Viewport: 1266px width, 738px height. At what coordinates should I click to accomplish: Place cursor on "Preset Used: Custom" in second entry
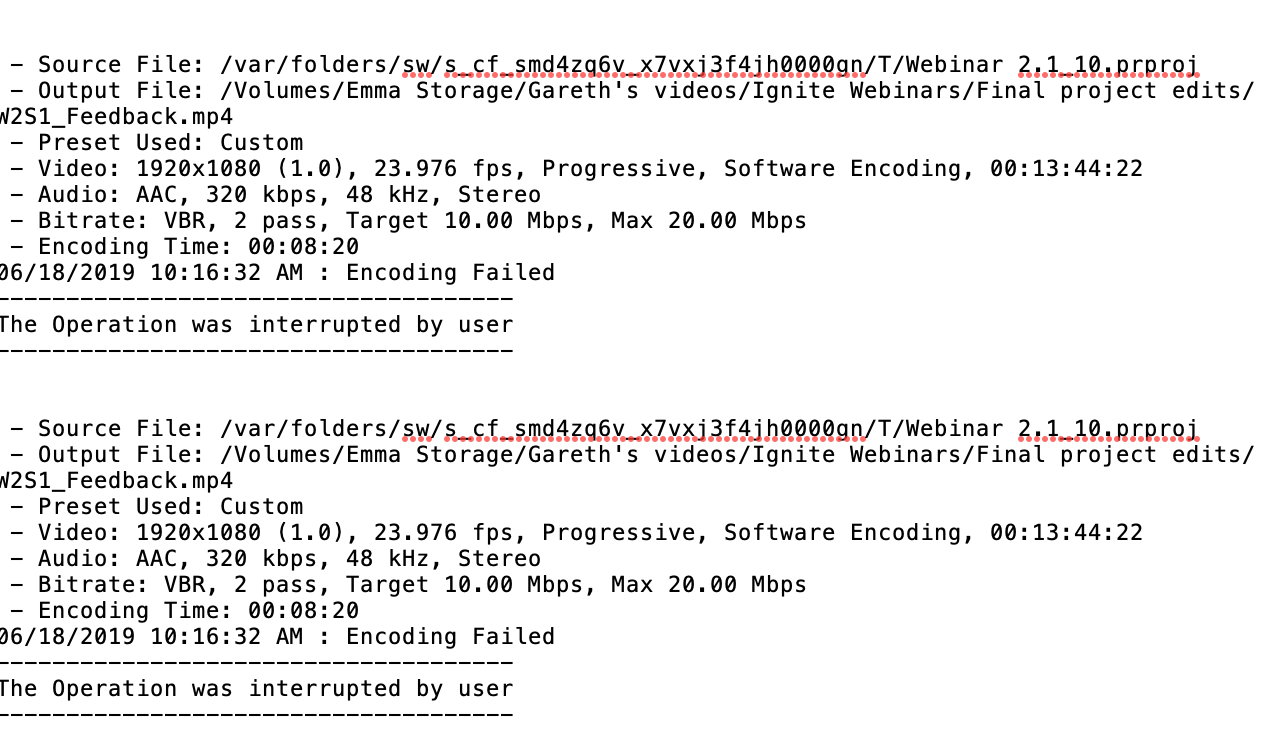click(170, 507)
